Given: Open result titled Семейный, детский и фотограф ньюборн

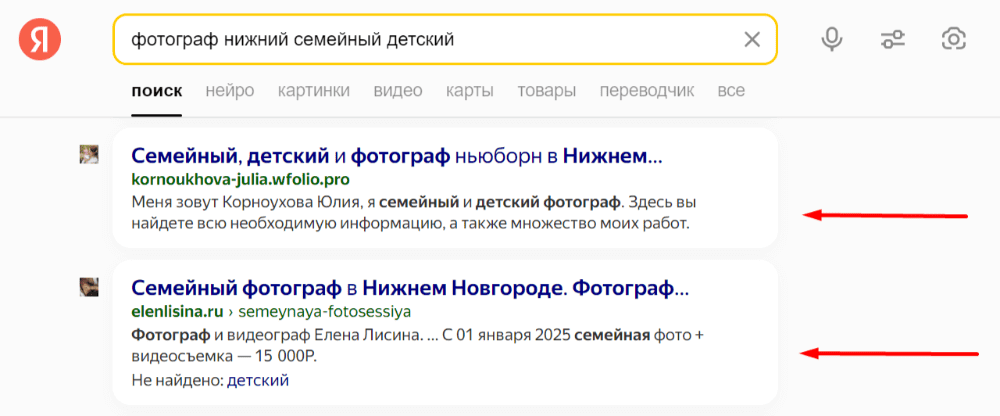Looking at the screenshot, I should click(x=397, y=155).
